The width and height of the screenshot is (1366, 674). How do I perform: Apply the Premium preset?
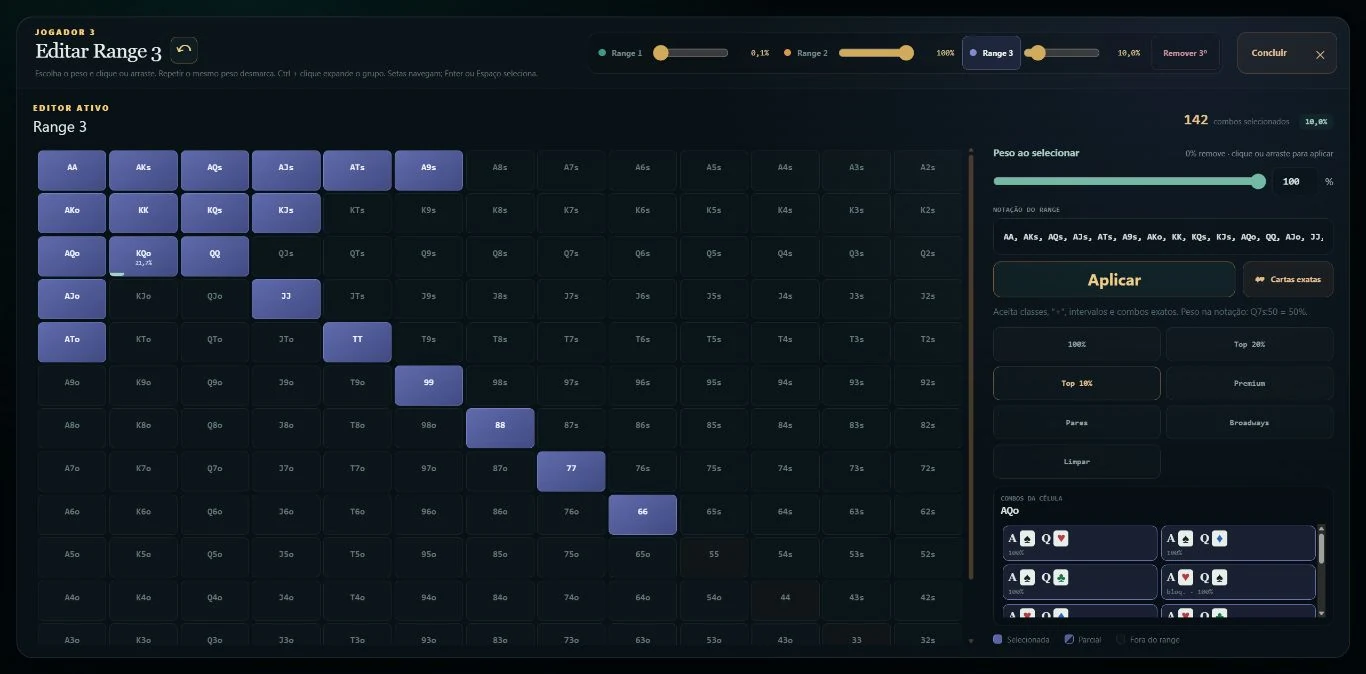pos(1249,383)
